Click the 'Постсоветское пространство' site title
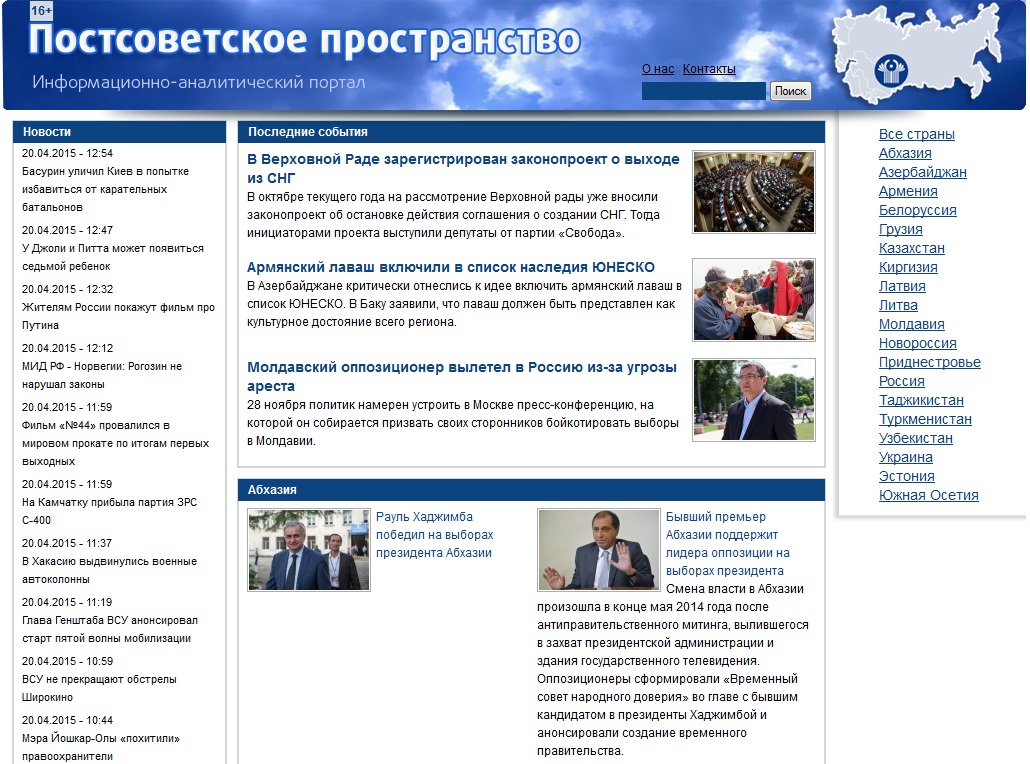 click(x=304, y=39)
